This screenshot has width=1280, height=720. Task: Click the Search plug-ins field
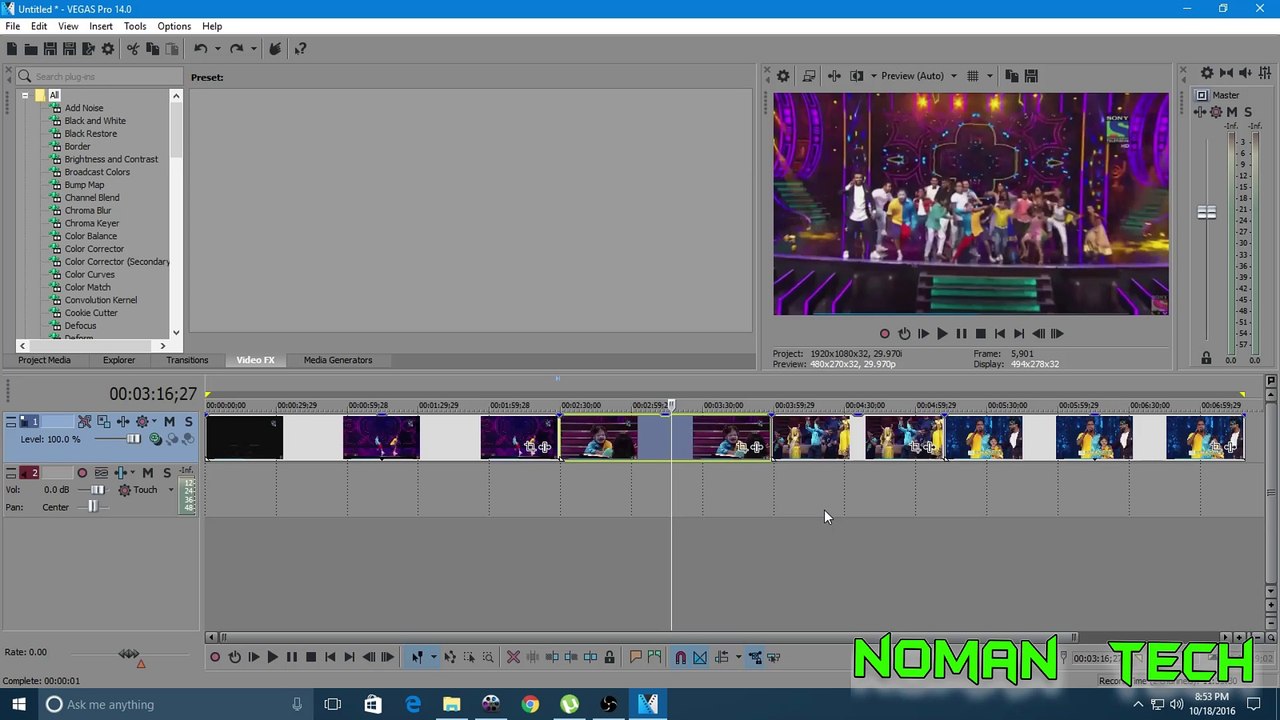[x=100, y=76]
